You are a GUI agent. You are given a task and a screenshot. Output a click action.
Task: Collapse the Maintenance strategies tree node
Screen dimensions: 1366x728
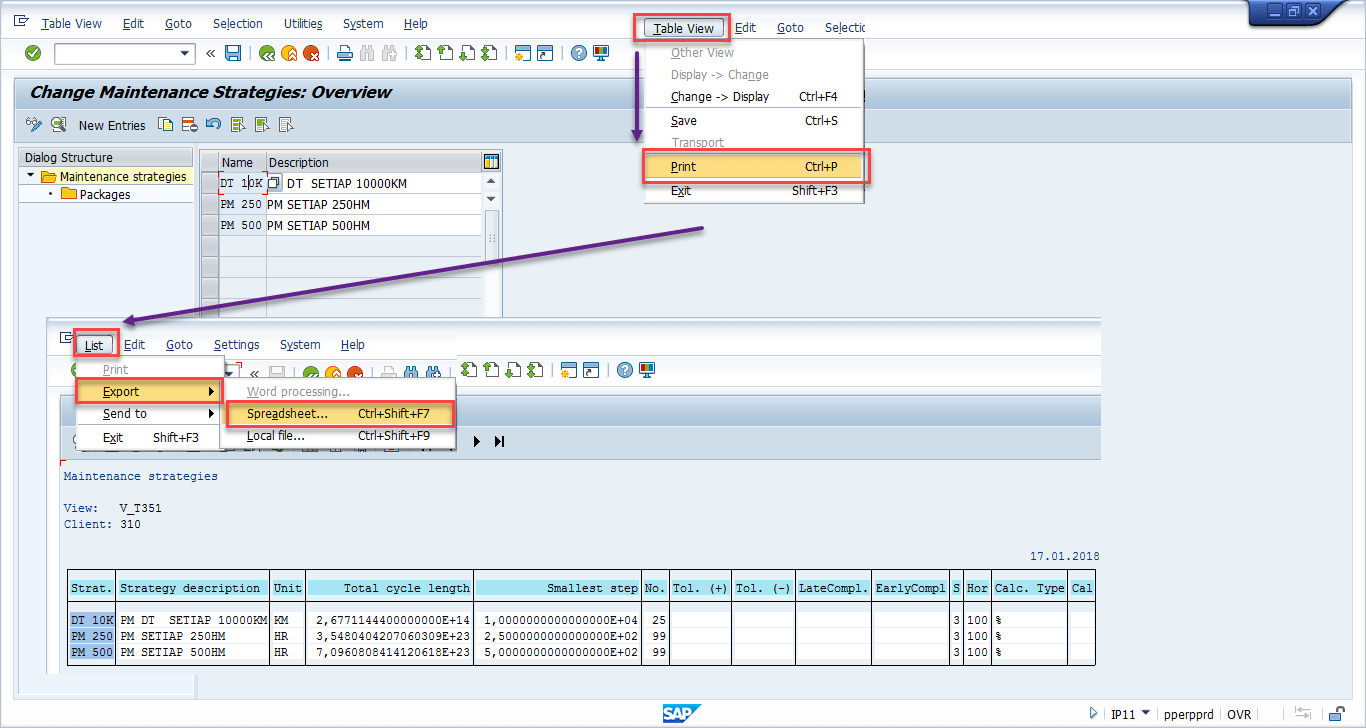(31, 176)
